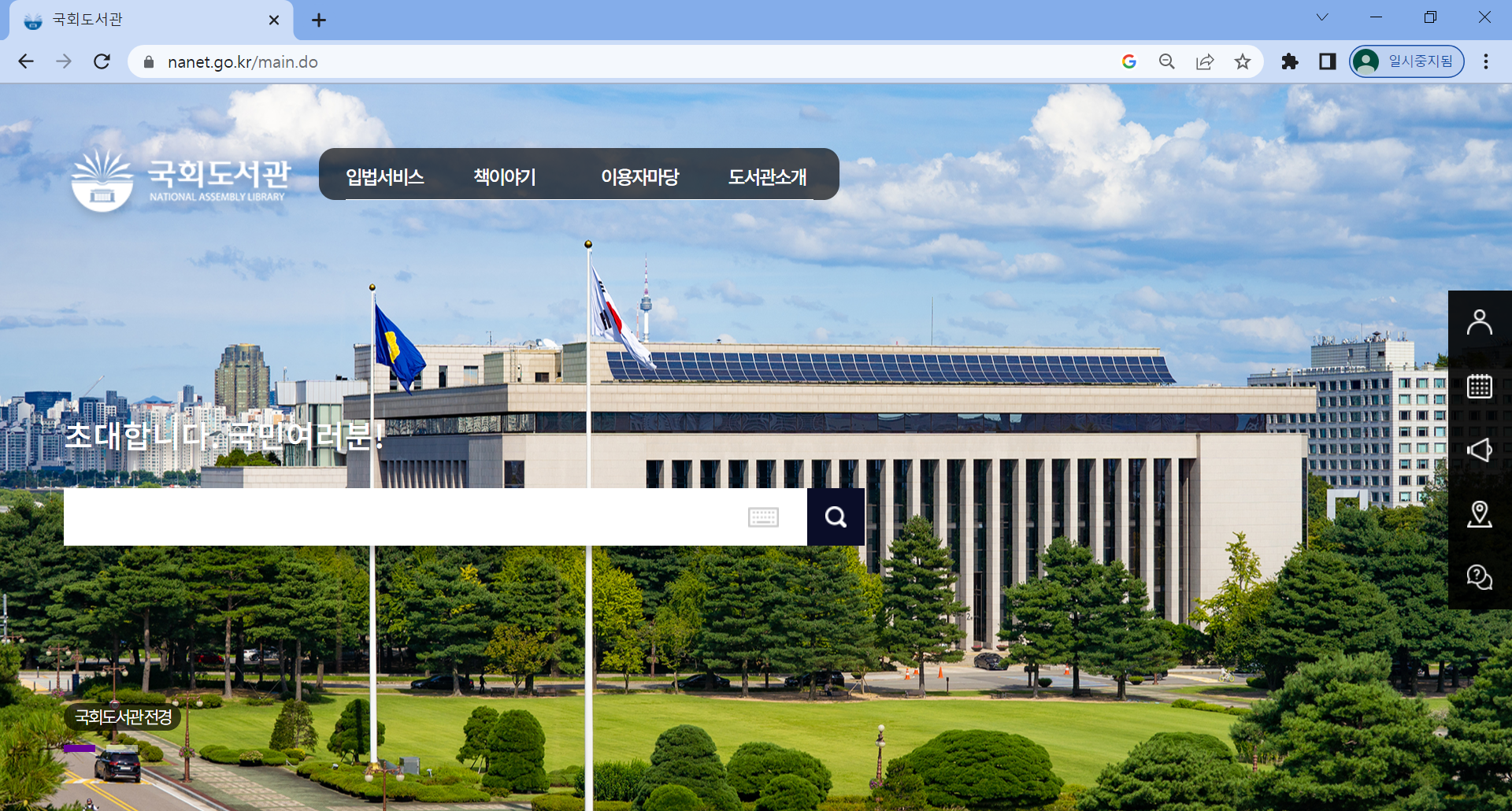Screen dimensions: 1512x811
Task: Open the 일시중지됨 profile button
Action: (1406, 61)
